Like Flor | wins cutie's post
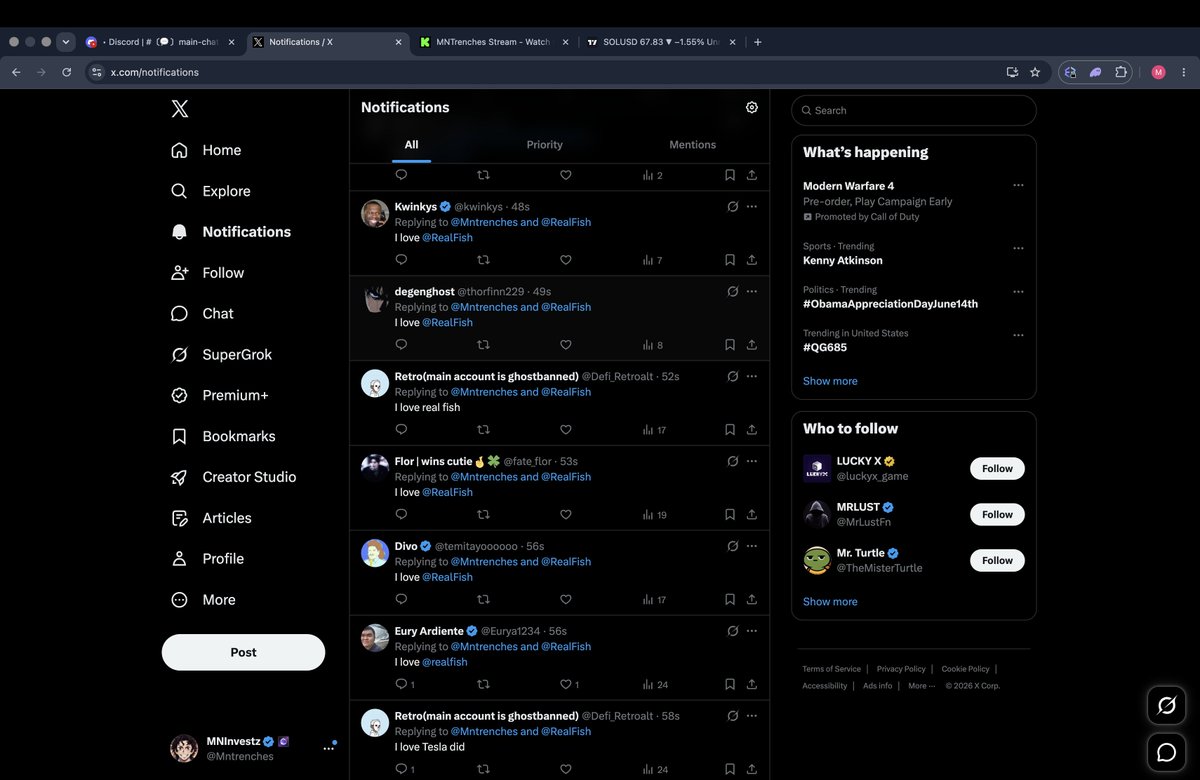Screen dimensions: 1200x780 pyautogui.click(x=565, y=515)
